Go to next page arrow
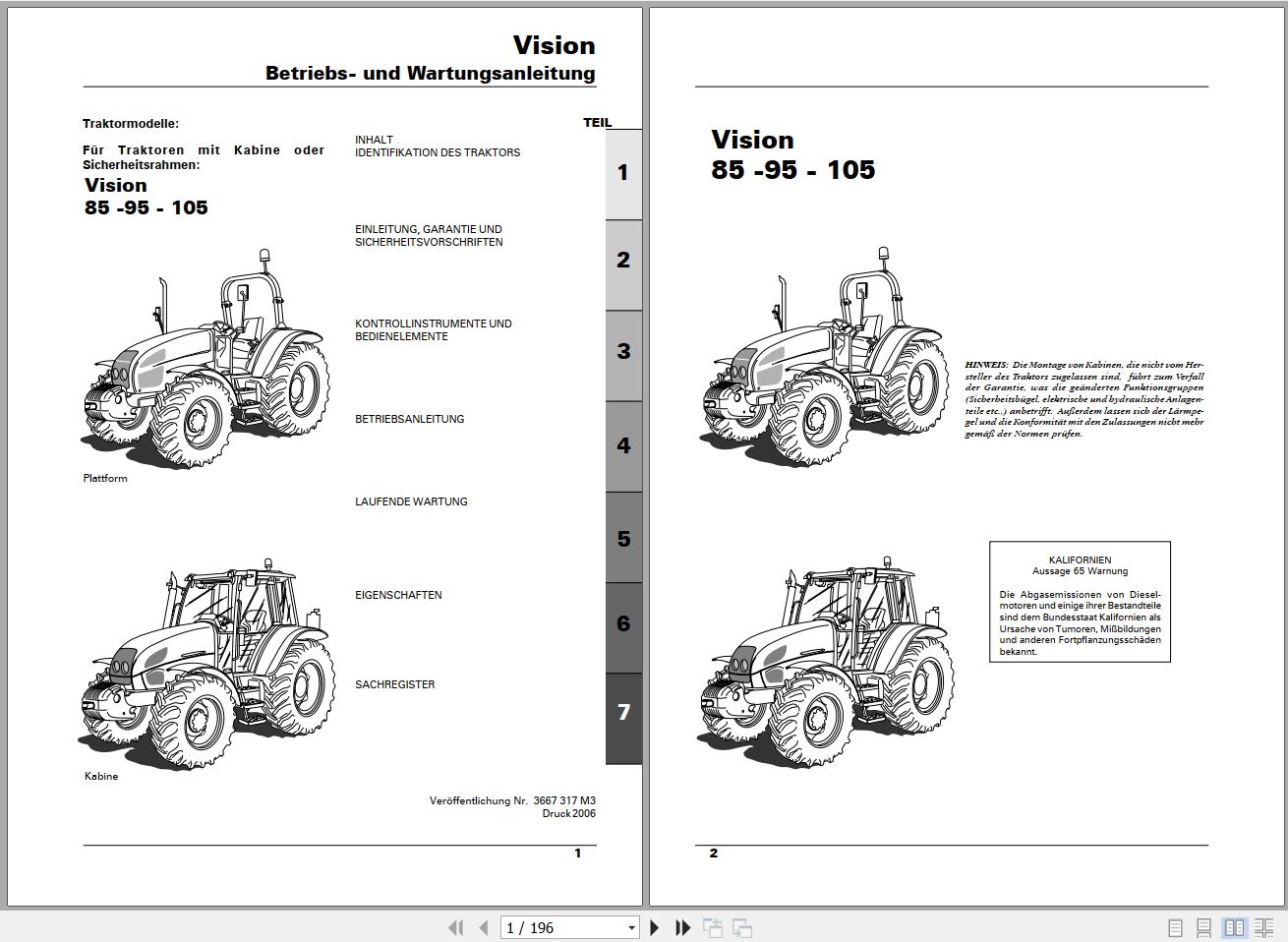Image resolution: width=1288 pixels, height=942 pixels. pyautogui.click(x=655, y=927)
